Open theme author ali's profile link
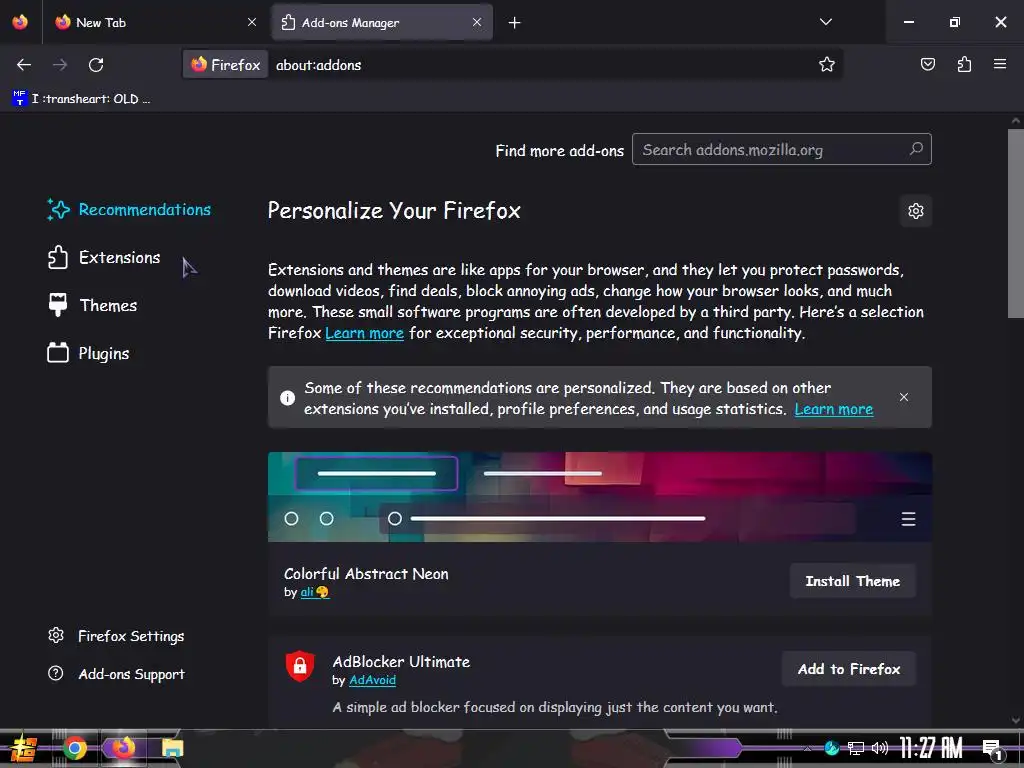Screen dimensions: 1024x768 coord(314,592)
